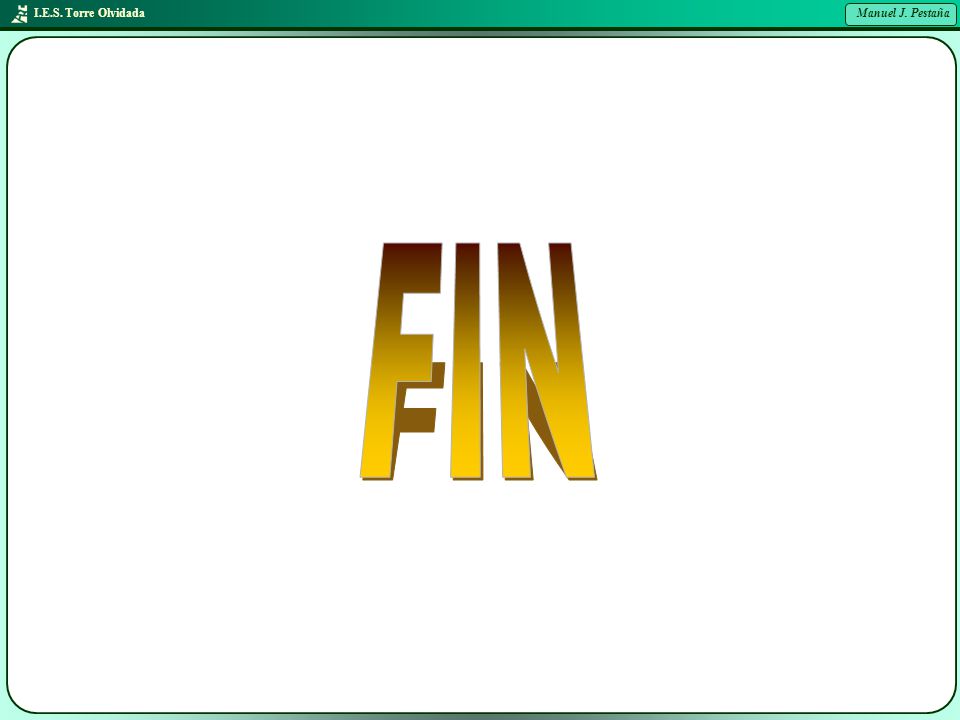
Task: Click the I.E.S. Torre Olvidada title text
Action: click(x=89, y=13)
